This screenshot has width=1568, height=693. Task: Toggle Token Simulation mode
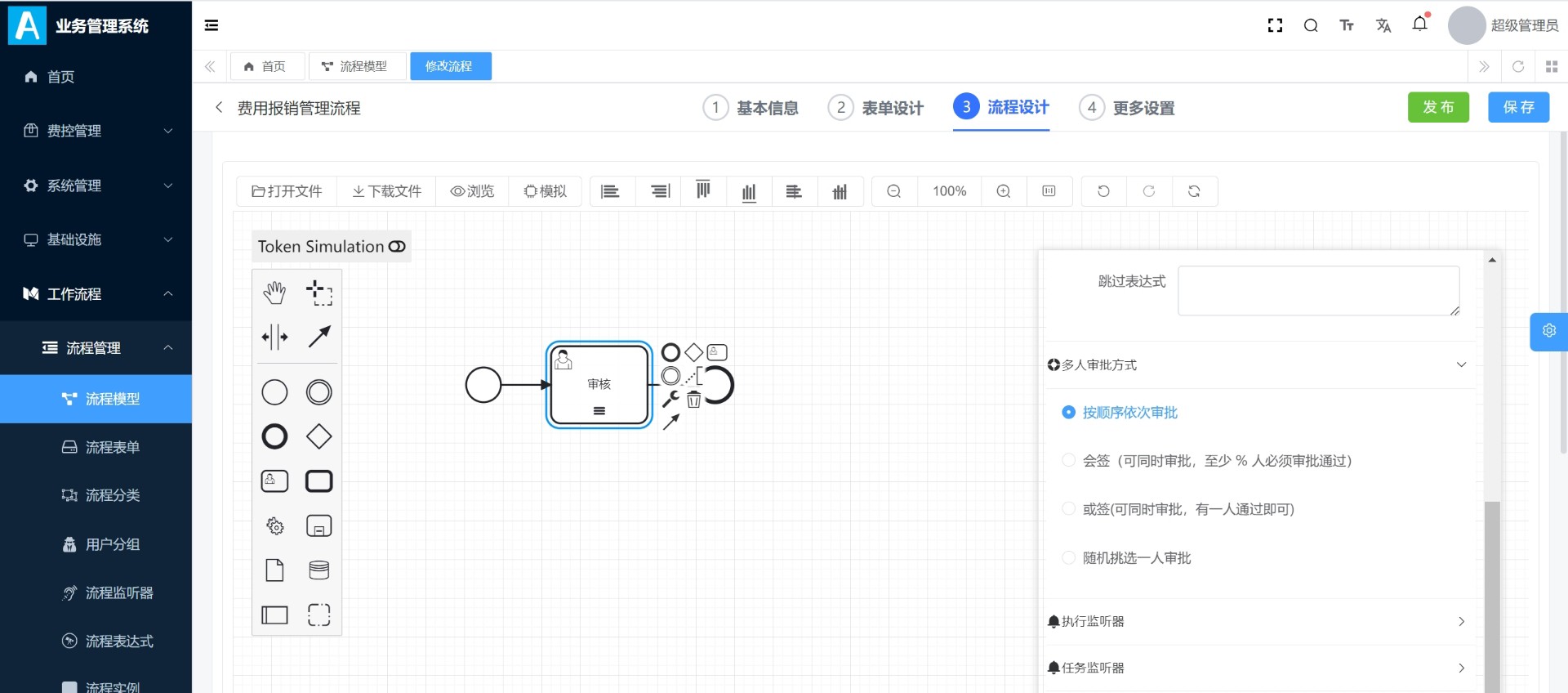[x=397, y=247]
